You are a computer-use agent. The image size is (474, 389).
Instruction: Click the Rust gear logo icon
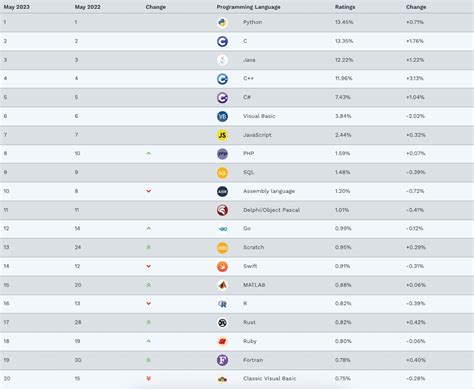(222, 323)
